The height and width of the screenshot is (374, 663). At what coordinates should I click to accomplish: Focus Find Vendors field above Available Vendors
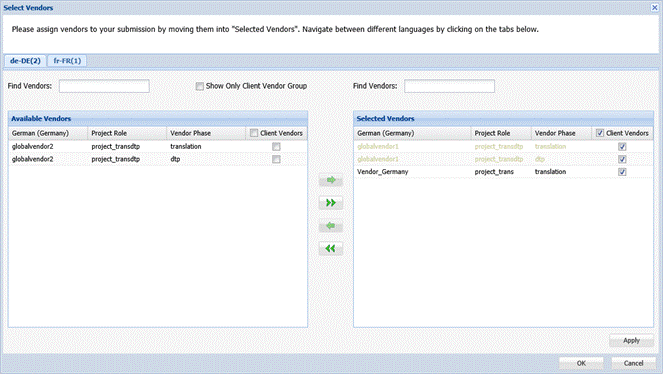(104, 86)
